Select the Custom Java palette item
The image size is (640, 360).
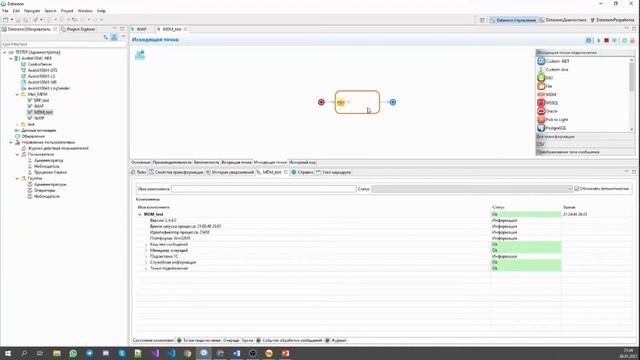point(553,70)
